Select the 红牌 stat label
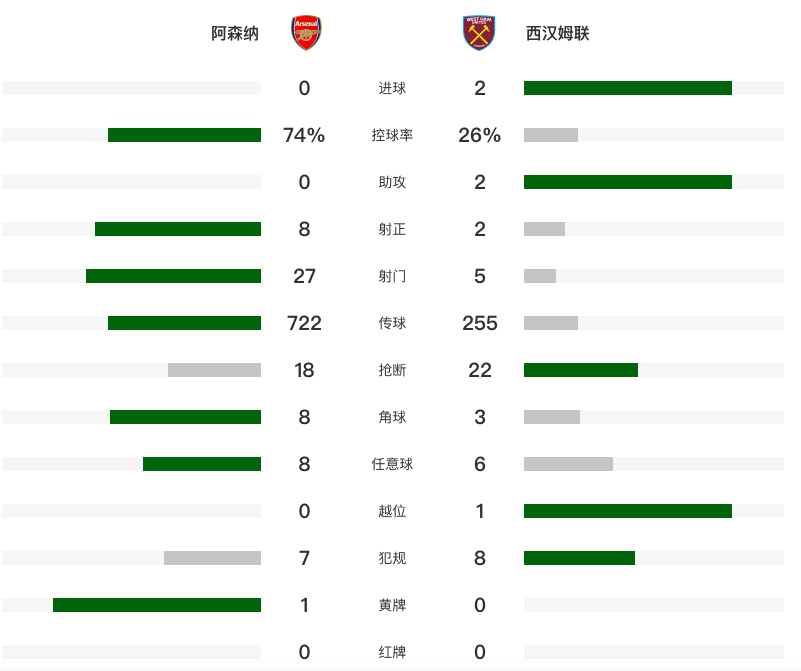The width and height of the screenshot is (801, 671). point(392,652)
